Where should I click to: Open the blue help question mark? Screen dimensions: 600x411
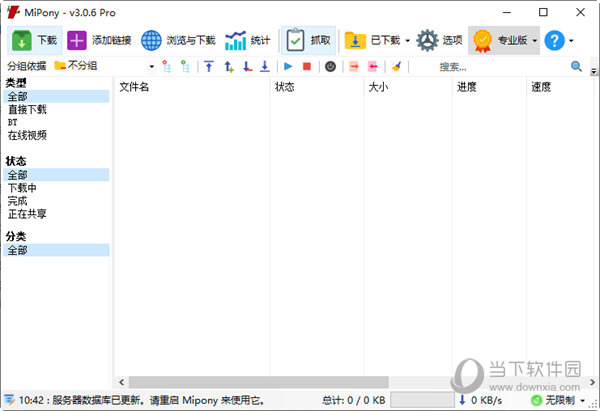554,40
